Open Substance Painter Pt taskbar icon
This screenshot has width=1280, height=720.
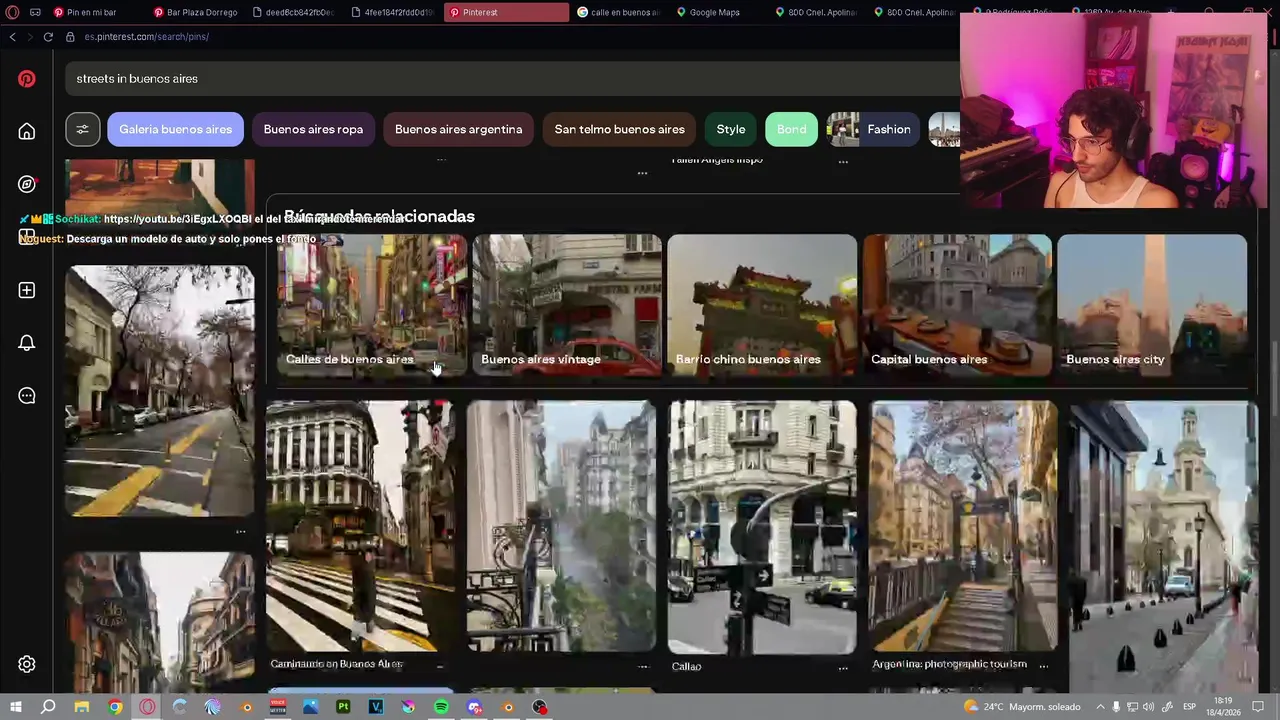[x=343, y=707]
